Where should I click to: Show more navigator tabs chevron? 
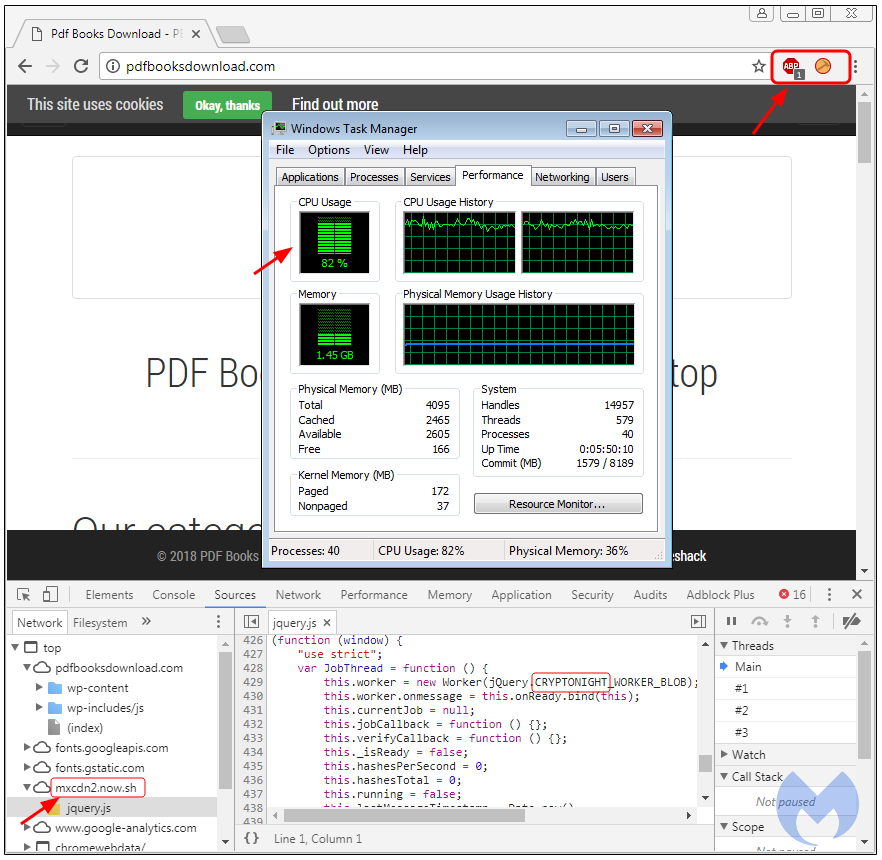click(146, 621)
